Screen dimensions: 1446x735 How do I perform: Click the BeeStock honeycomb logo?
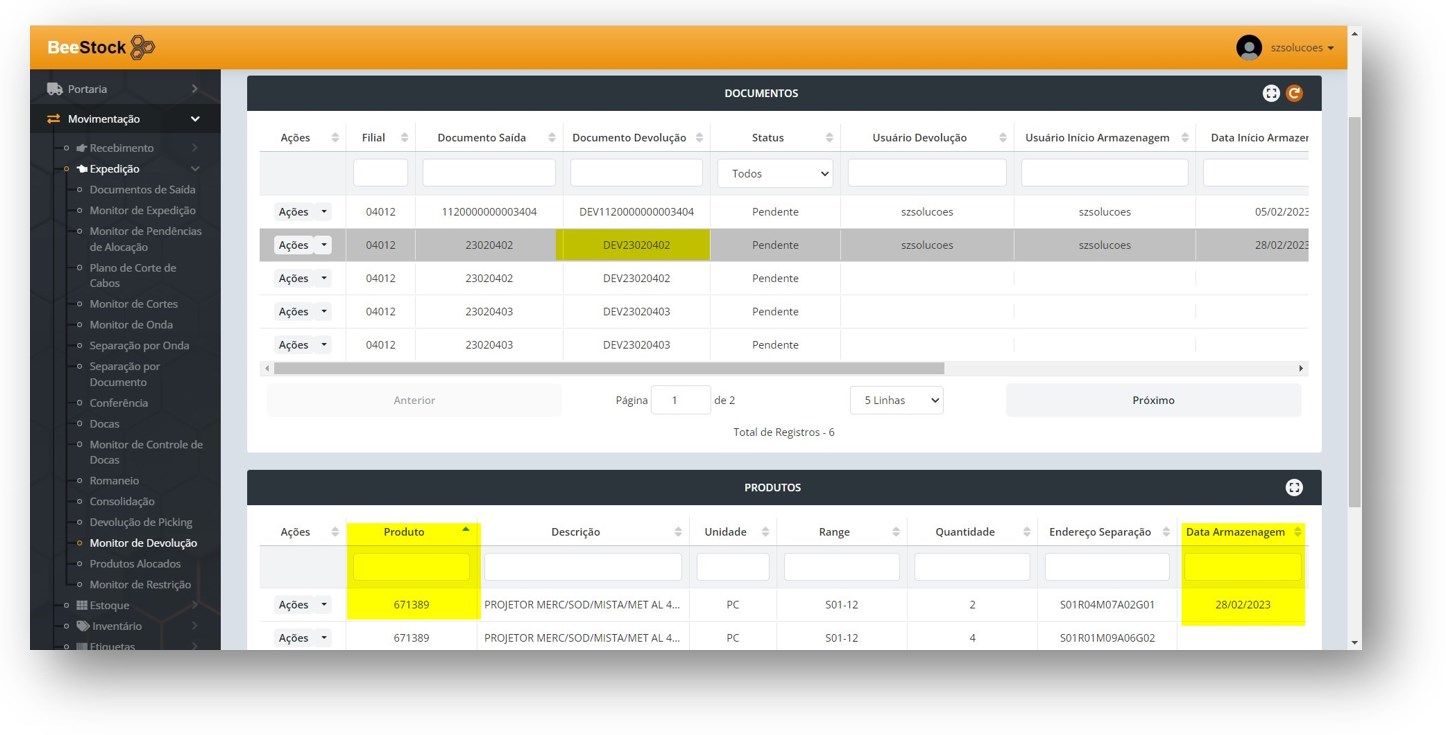point(142,47)
